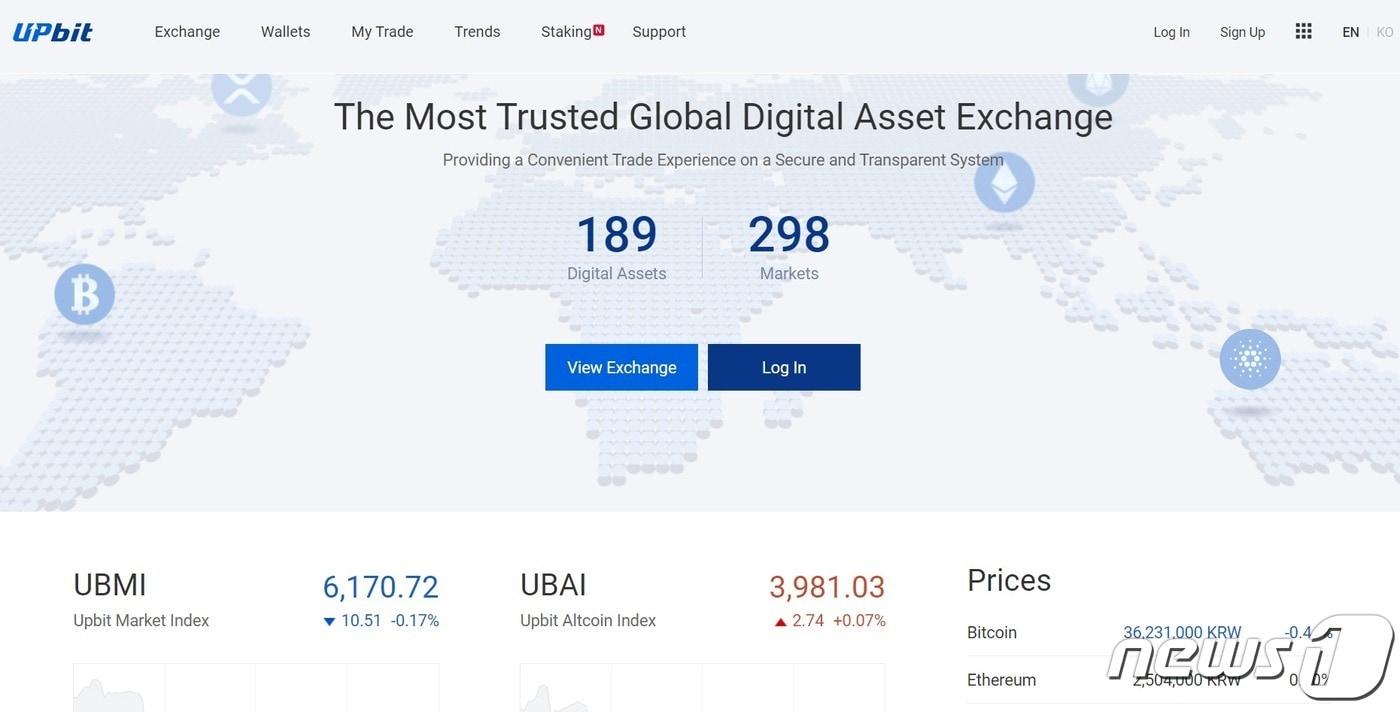Switch language to KO

[x=1385, y=32]
